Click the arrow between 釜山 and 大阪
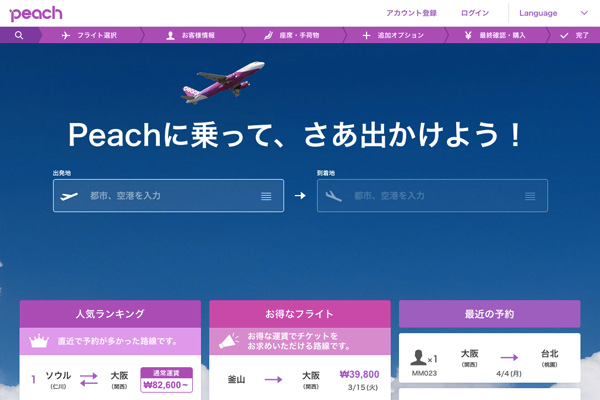 (x=274, y=379)
